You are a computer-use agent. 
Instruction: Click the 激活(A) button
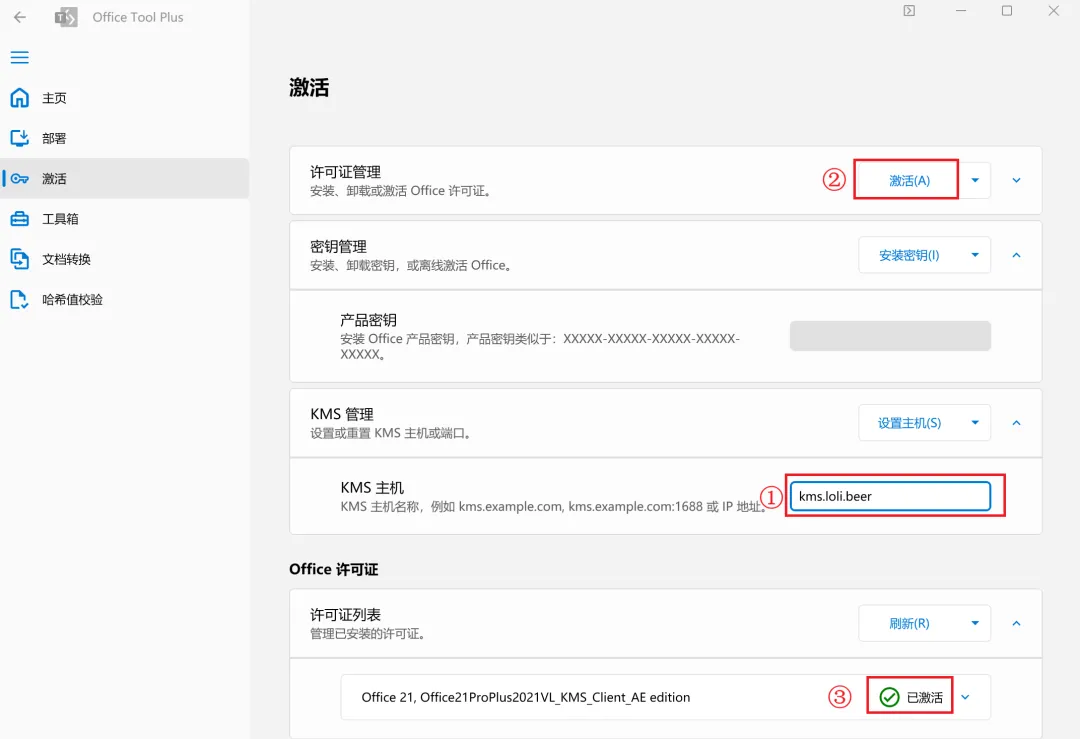point(909,180)
